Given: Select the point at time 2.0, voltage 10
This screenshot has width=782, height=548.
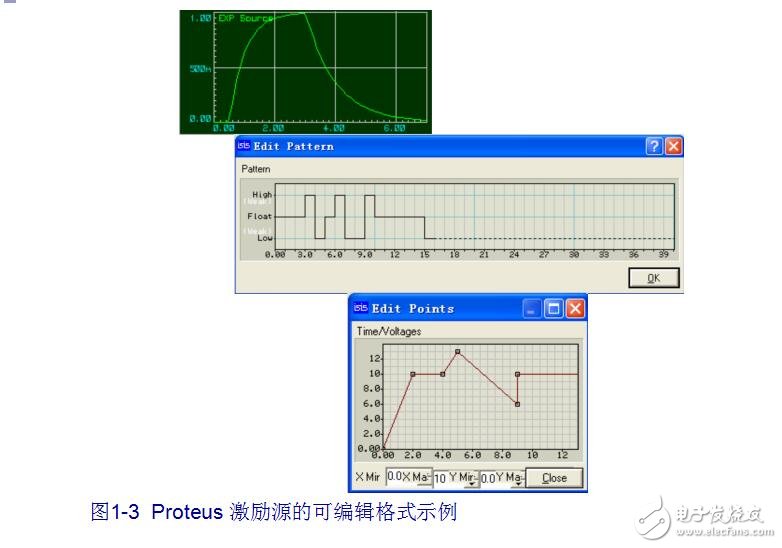Looking at the screenshot, I should pos(412,374).
